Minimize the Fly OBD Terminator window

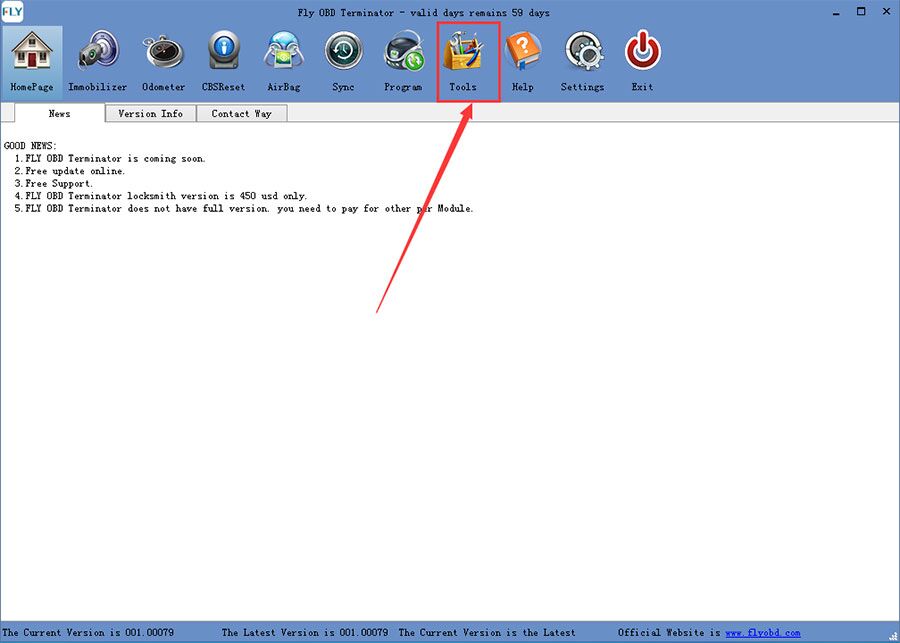coord(834,12)
